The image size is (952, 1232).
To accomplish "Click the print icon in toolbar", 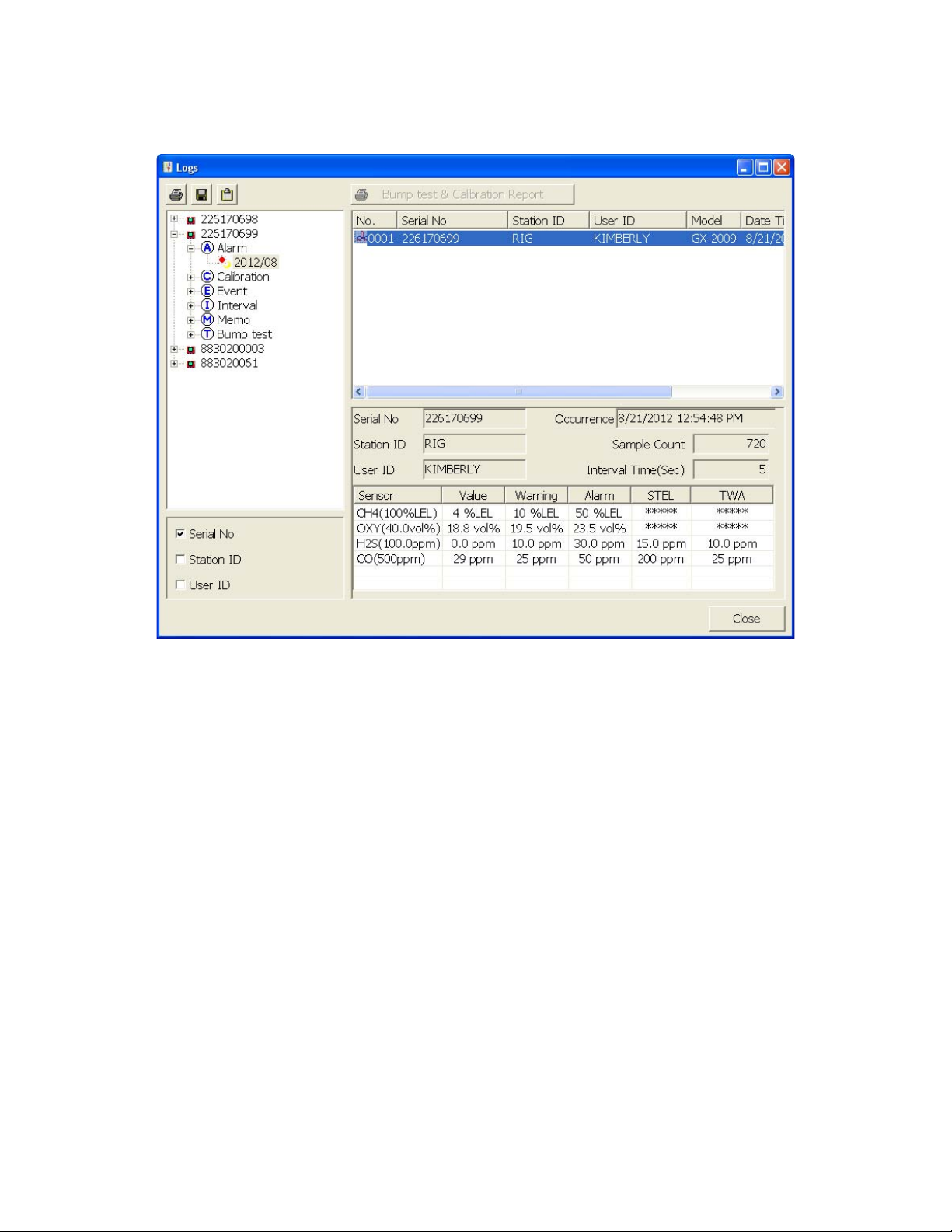I will pos(176,194).
